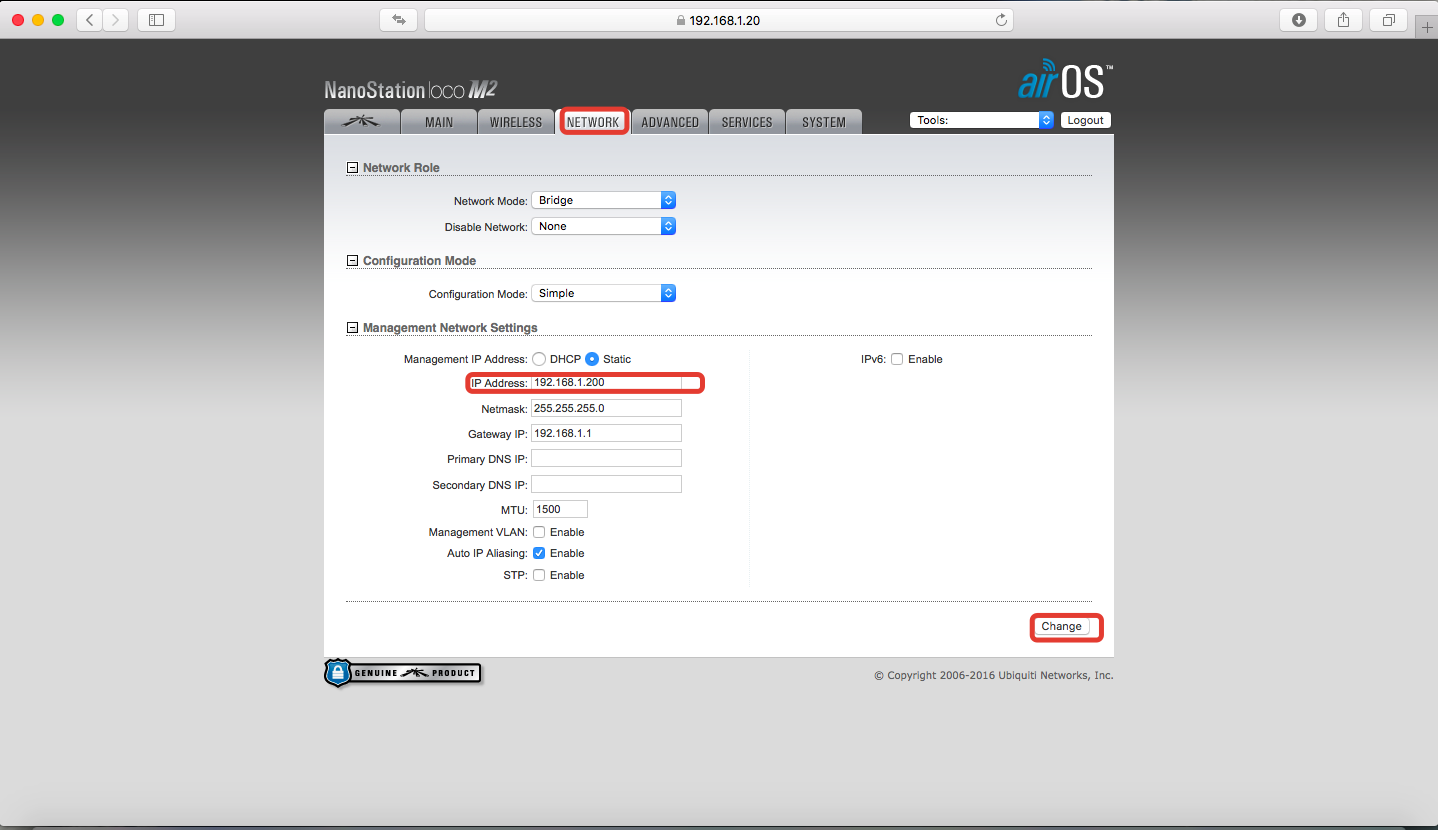
Task: Enable the STP checkbox
Action: [539, 575]
